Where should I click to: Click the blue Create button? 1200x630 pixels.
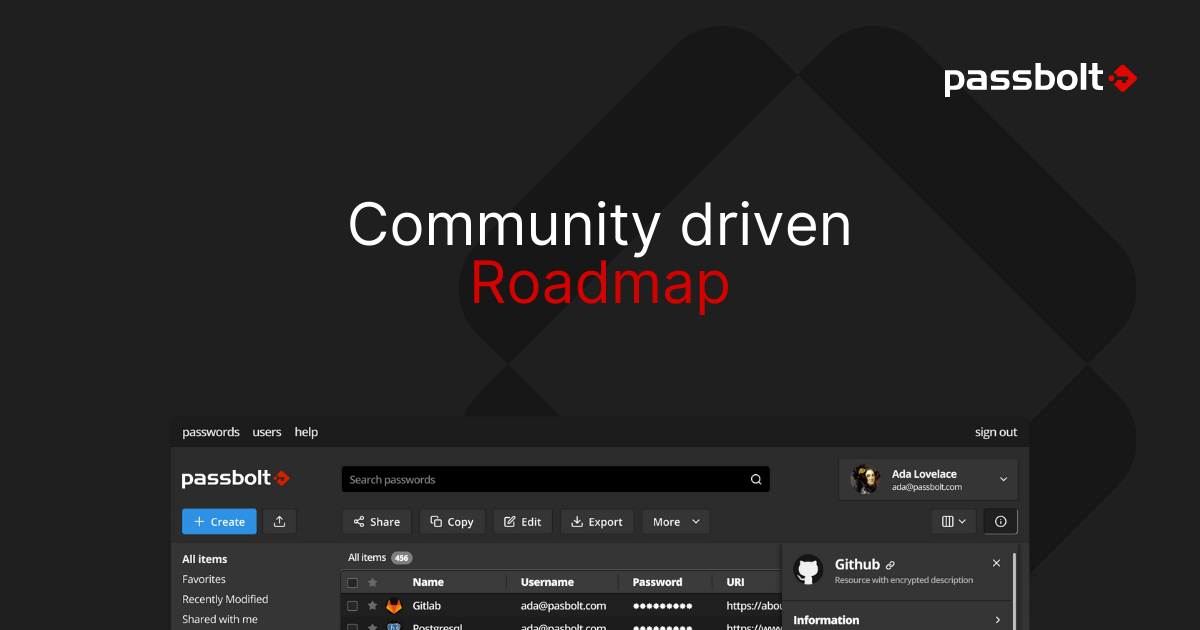pos(219,521)
